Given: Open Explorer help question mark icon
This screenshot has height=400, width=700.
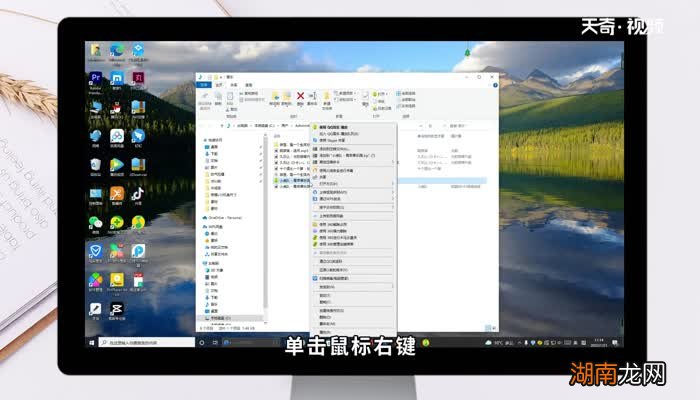Looking at the screenshot, I should 495,85.
